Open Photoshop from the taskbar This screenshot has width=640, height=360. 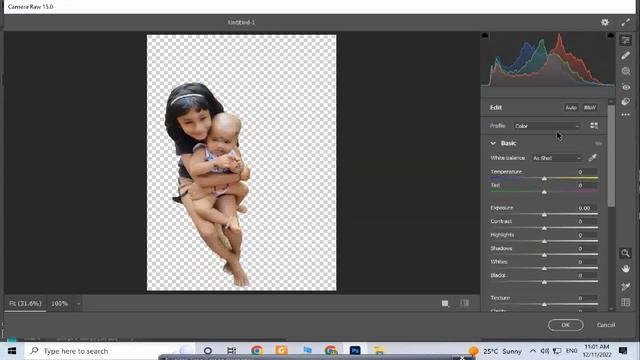[355, 351]
